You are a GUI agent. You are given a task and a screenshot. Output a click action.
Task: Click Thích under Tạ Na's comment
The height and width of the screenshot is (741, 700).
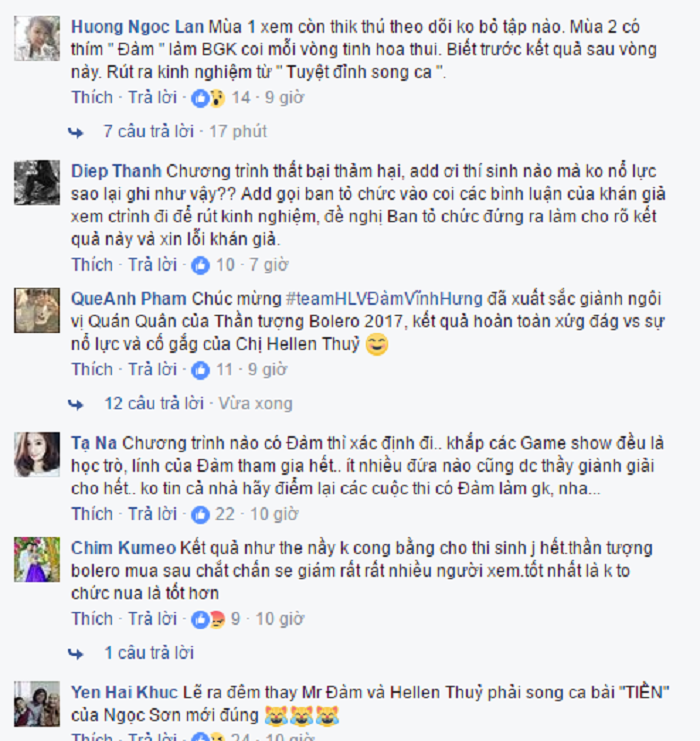(92, 514)
